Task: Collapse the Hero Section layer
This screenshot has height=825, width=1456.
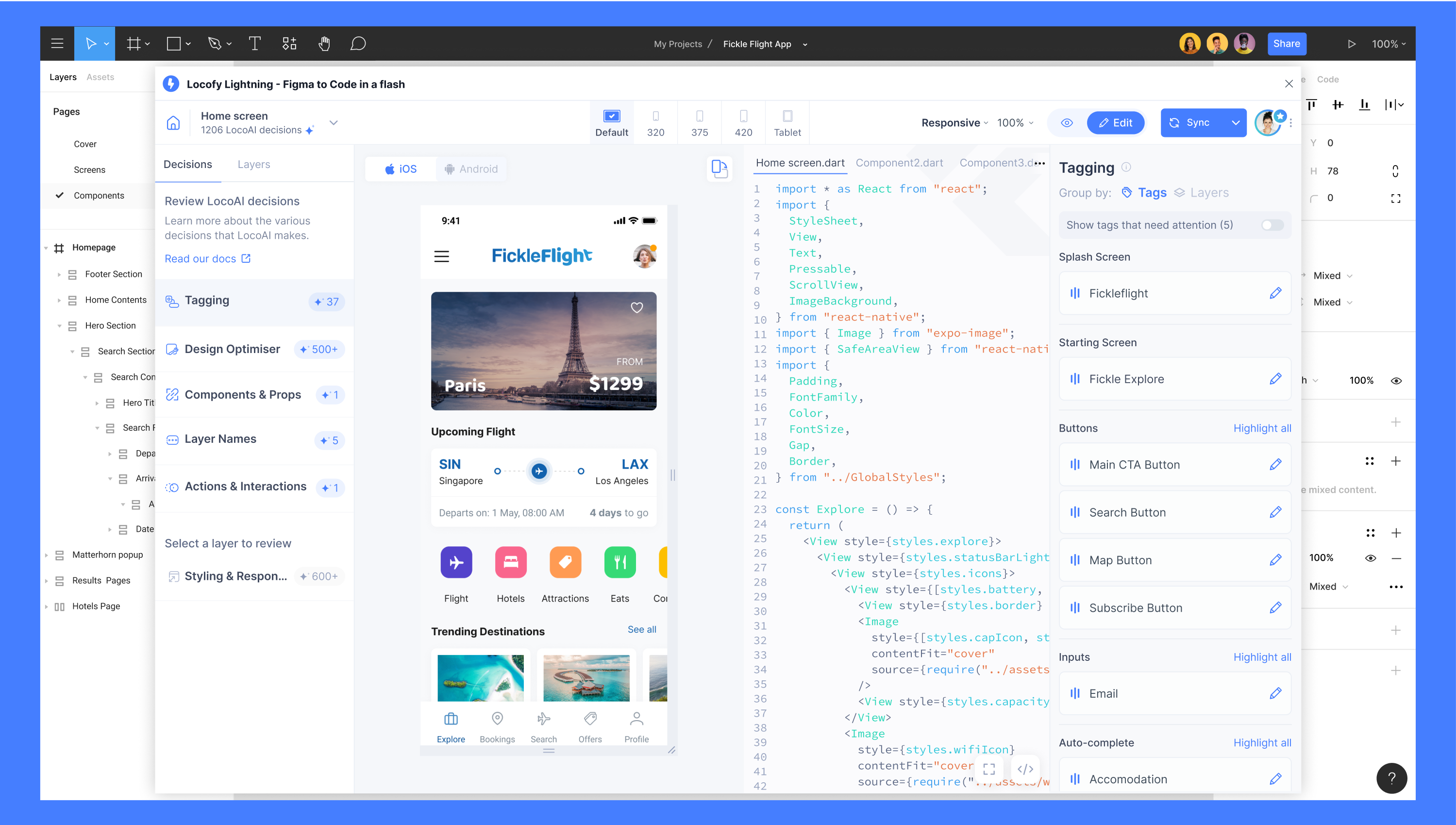Action: click(x=59, y=326)
